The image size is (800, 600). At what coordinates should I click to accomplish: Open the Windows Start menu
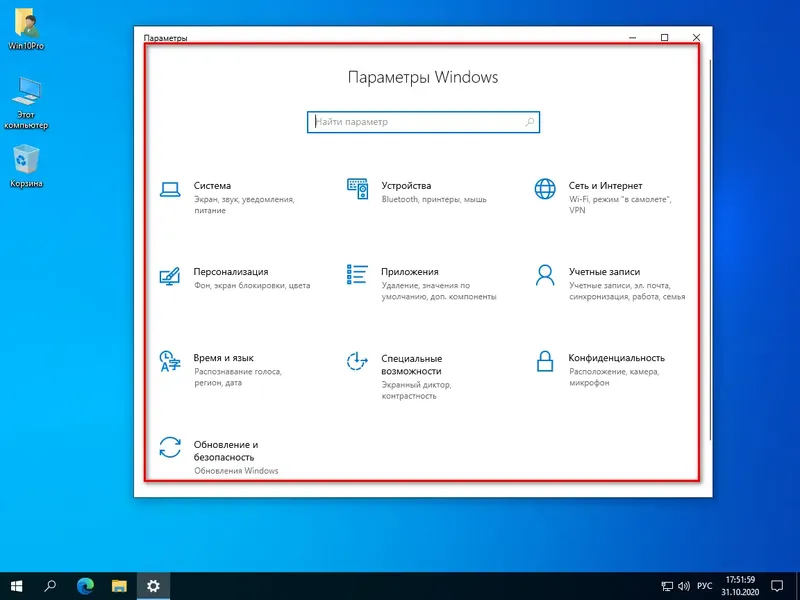pyautogui.click(x=16, y=586)
